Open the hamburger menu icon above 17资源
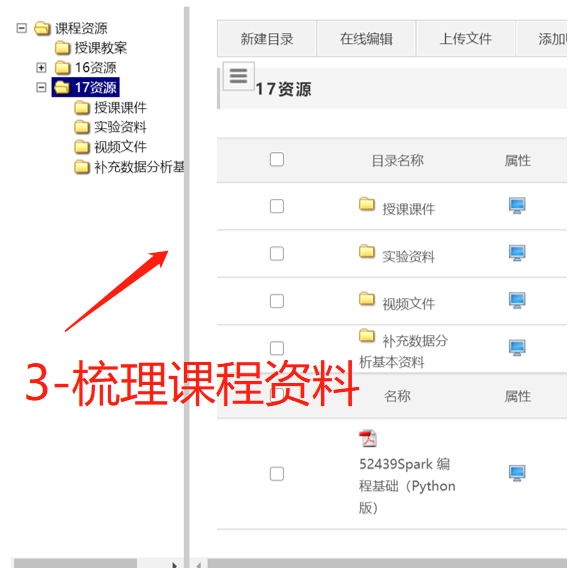The image size is (577, 571). 238,76
